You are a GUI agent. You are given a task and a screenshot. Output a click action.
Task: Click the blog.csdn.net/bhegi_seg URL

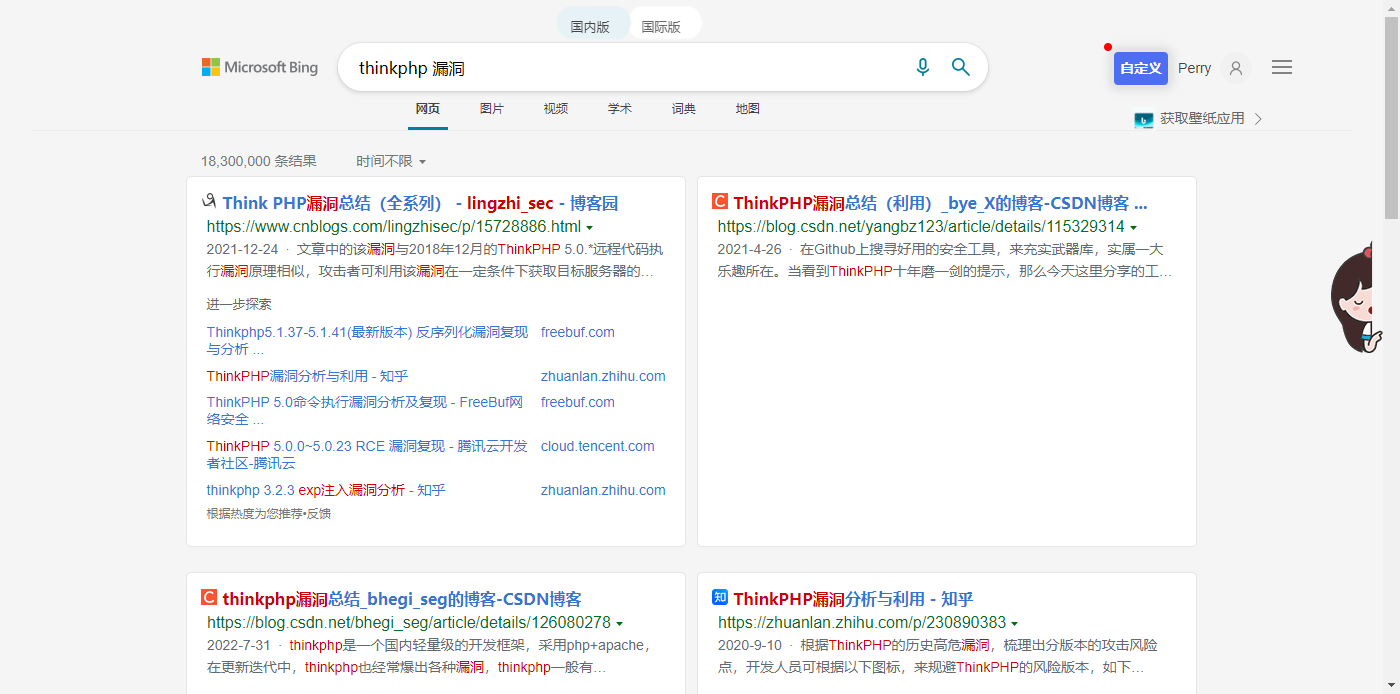[409, 622]
